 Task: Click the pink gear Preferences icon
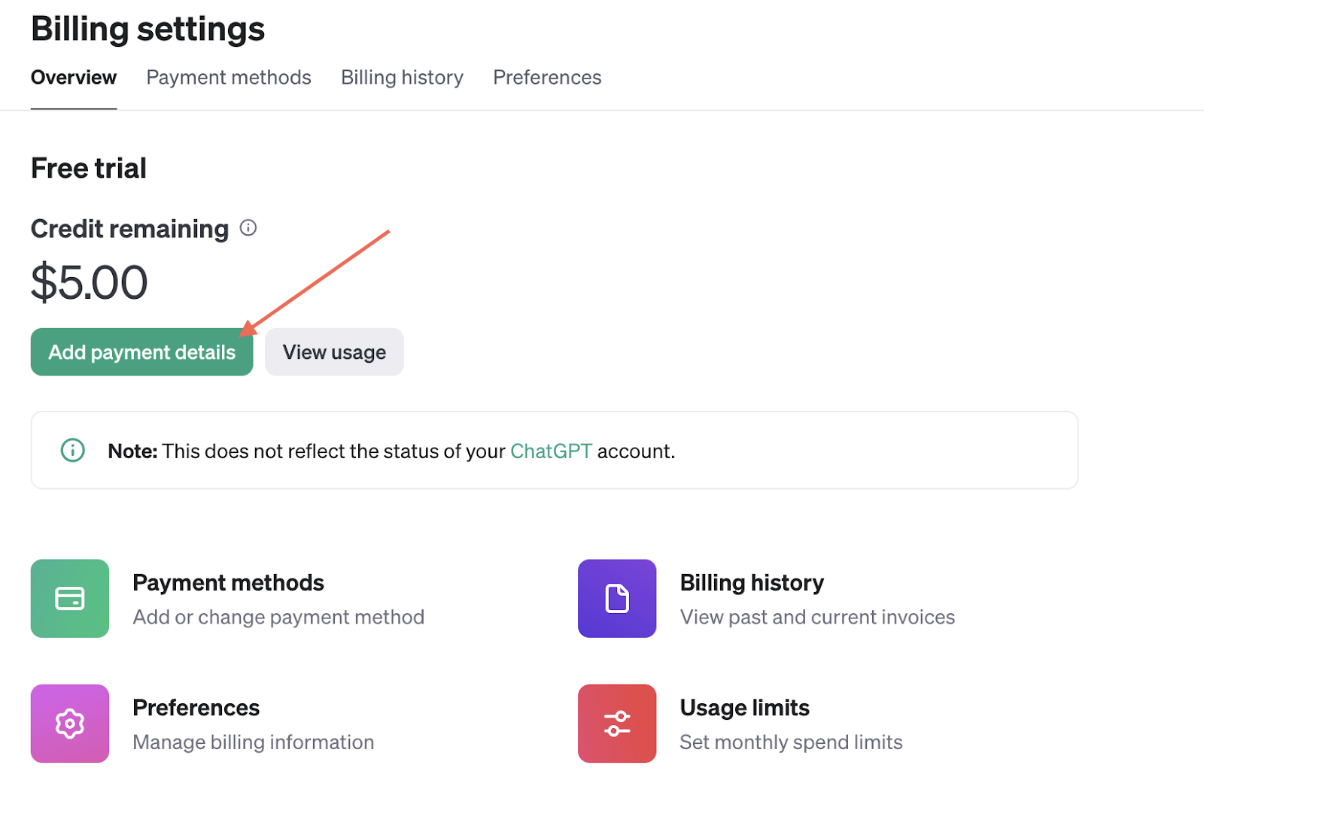tap(70, 723)
